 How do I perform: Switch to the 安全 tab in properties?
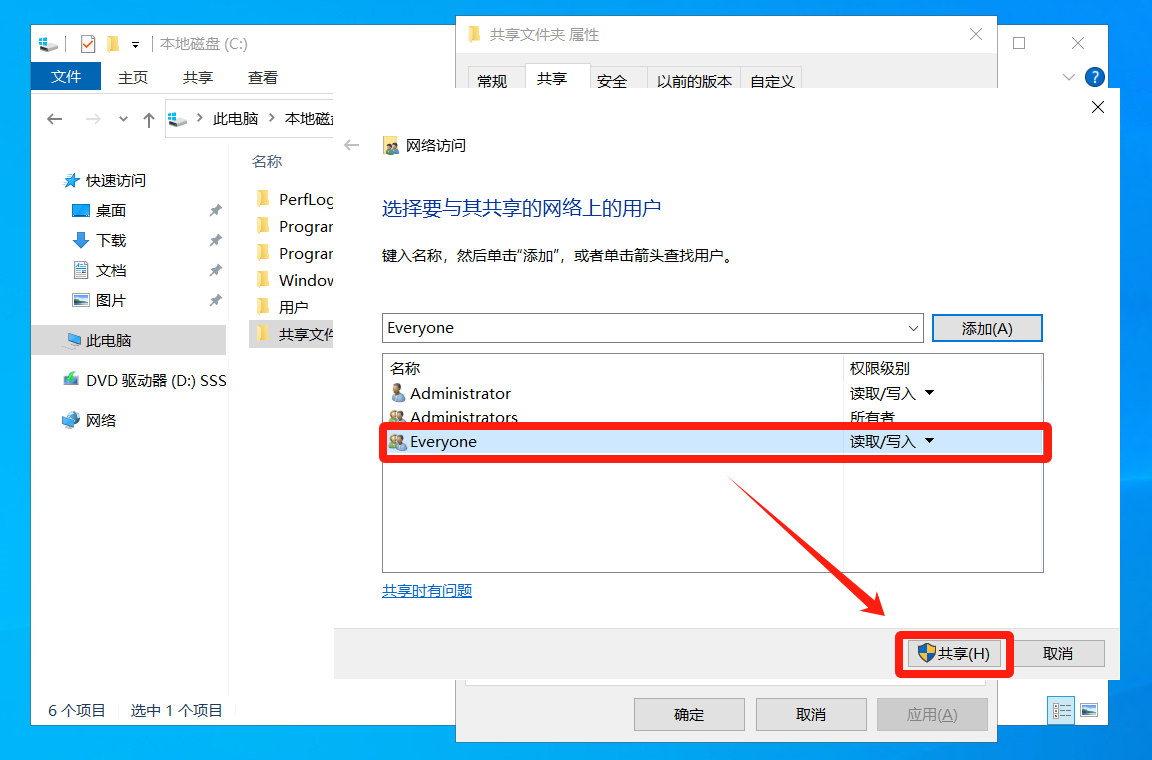point(612,81)
